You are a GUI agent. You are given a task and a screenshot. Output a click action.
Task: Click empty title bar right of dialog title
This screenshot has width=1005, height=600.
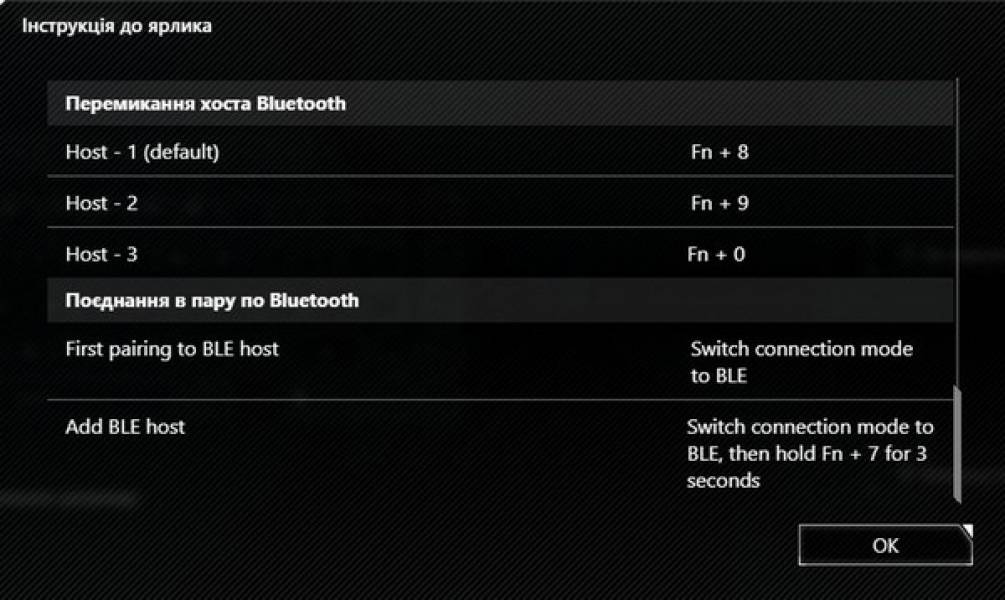600,27
